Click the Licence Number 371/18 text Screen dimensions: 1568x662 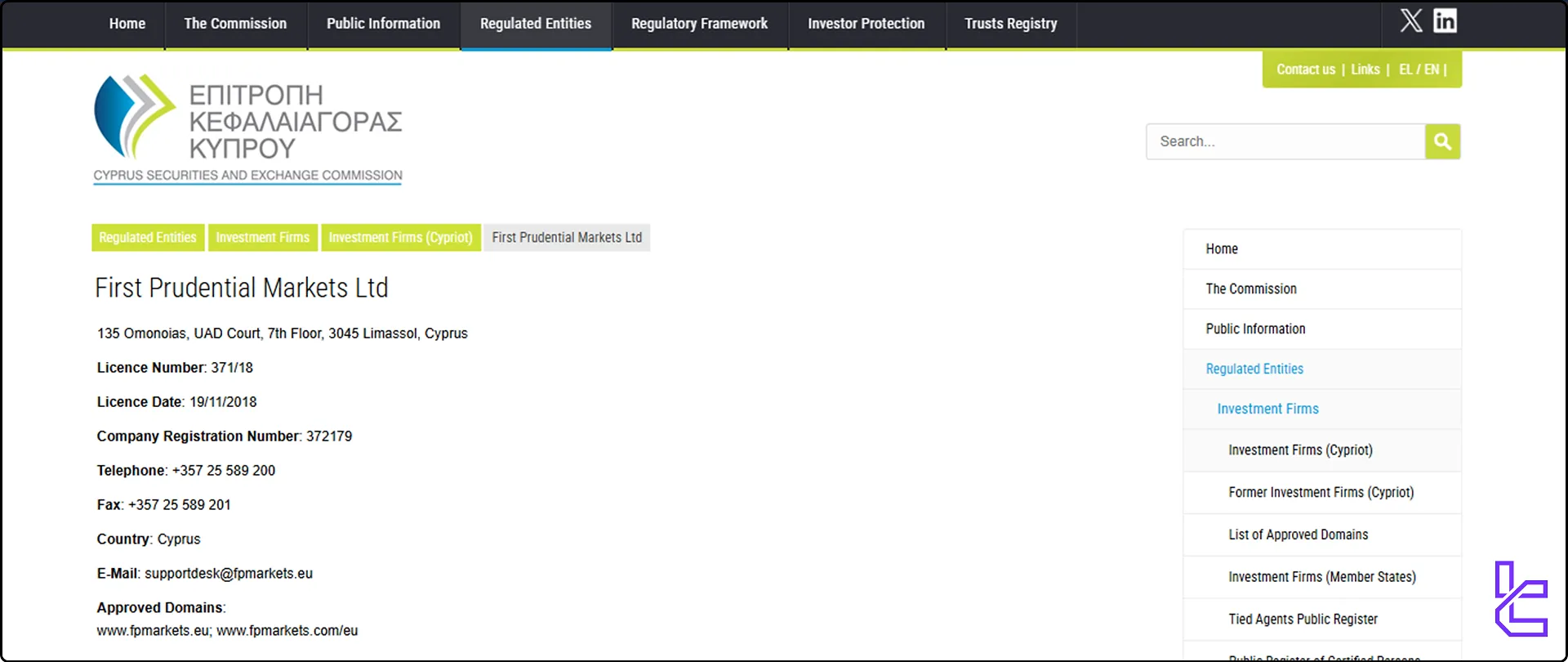[175, 368]
